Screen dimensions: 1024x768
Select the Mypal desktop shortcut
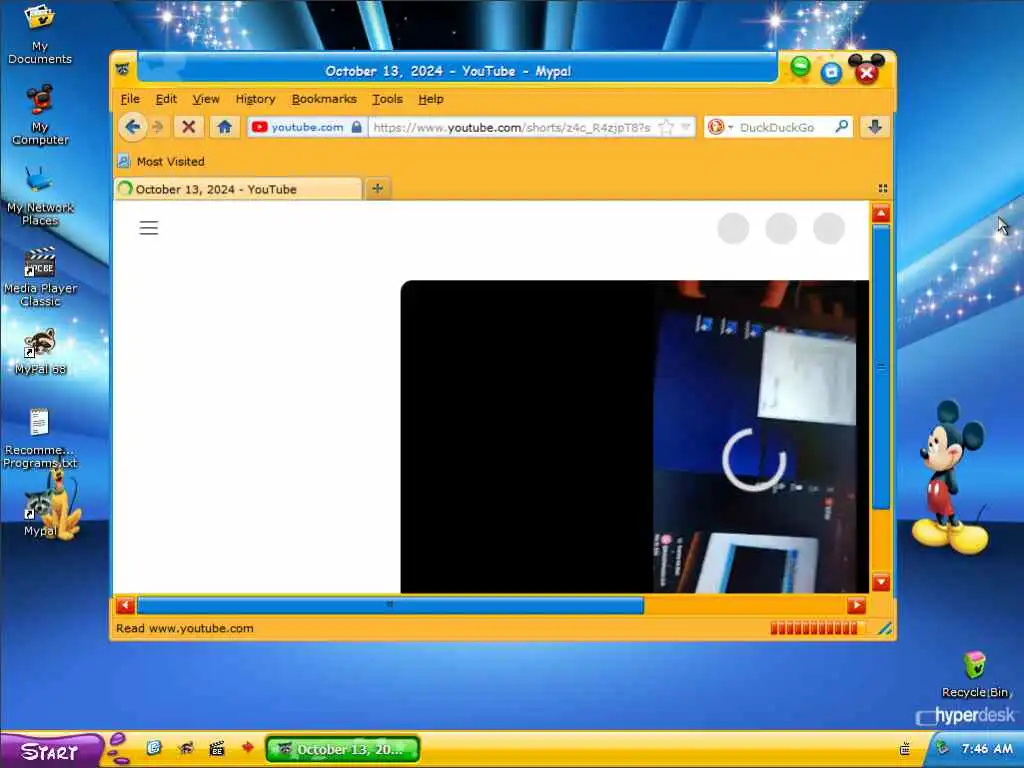click(40, 513)
